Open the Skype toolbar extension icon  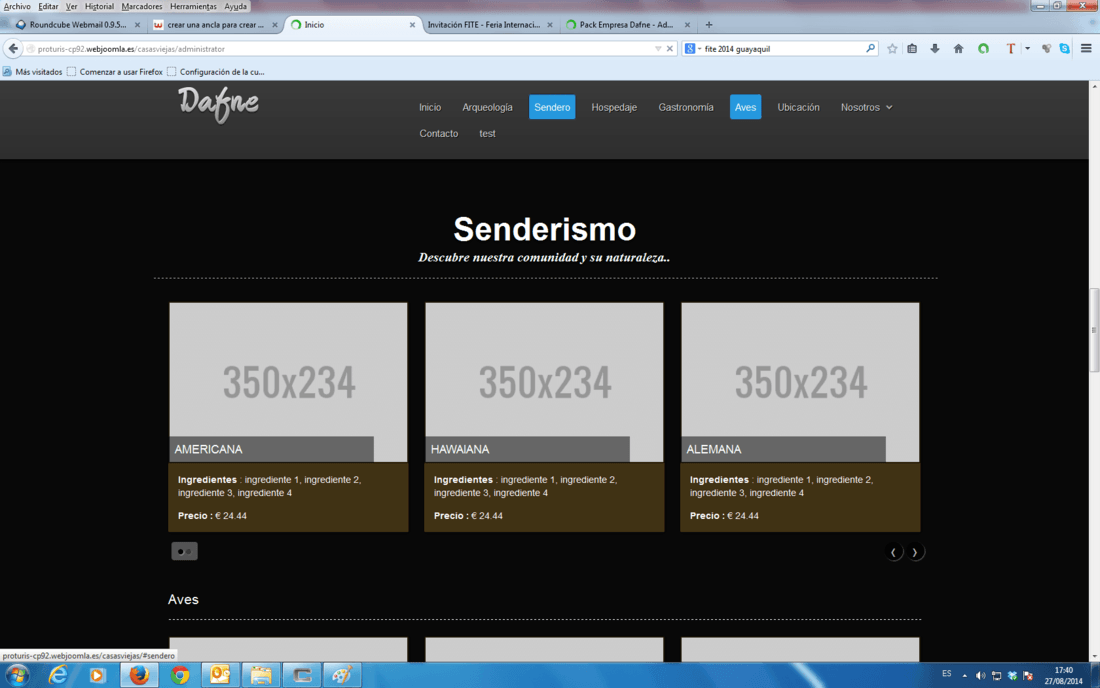pyautogui.click(x=1064, y=48)
